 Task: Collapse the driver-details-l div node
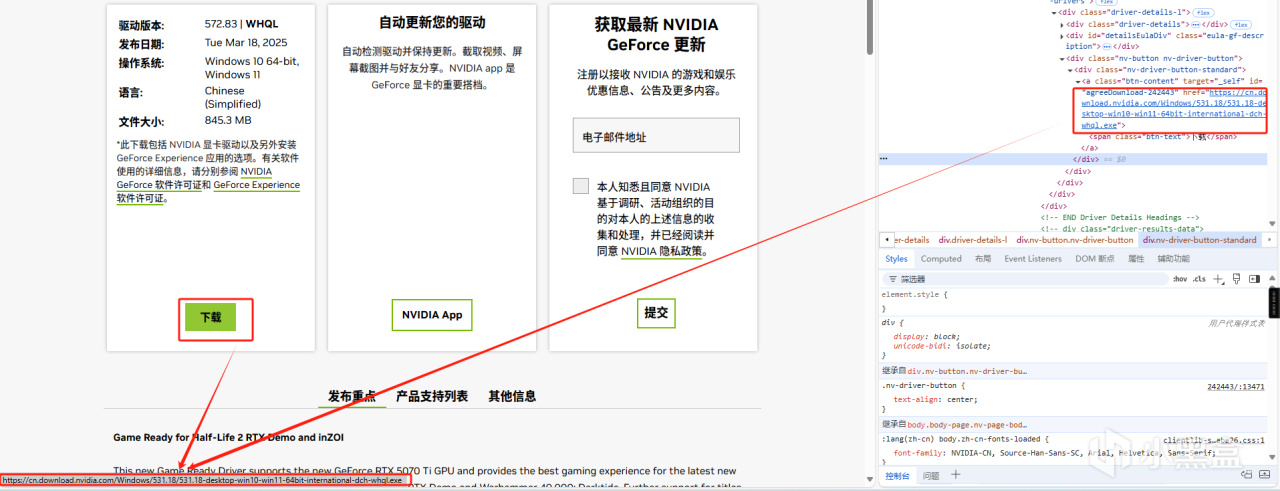(x=1053, y=11)
